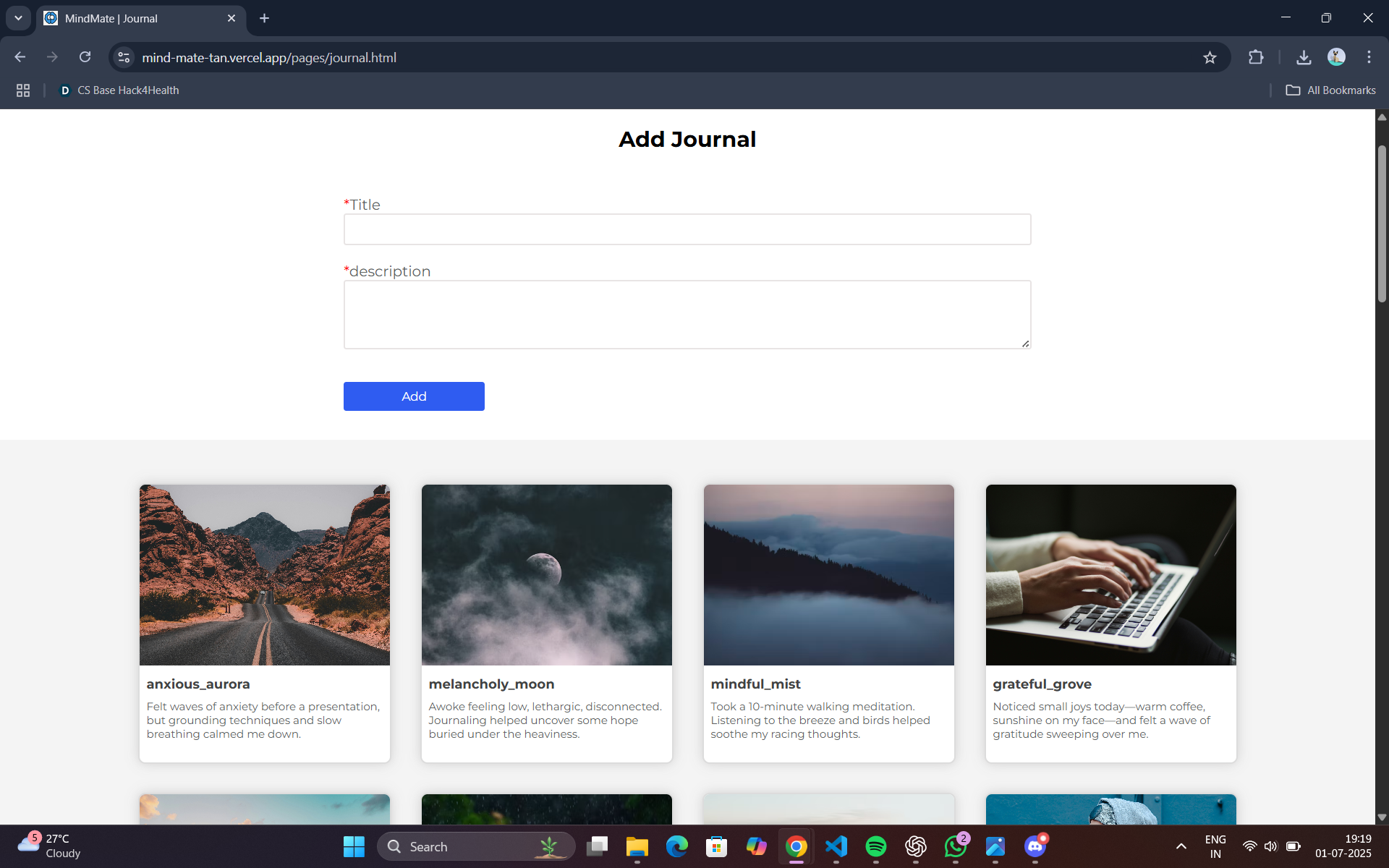The height and width of the screenshot is (868, 1389).
Task: Reload the current page
Action: coord(85,57)
